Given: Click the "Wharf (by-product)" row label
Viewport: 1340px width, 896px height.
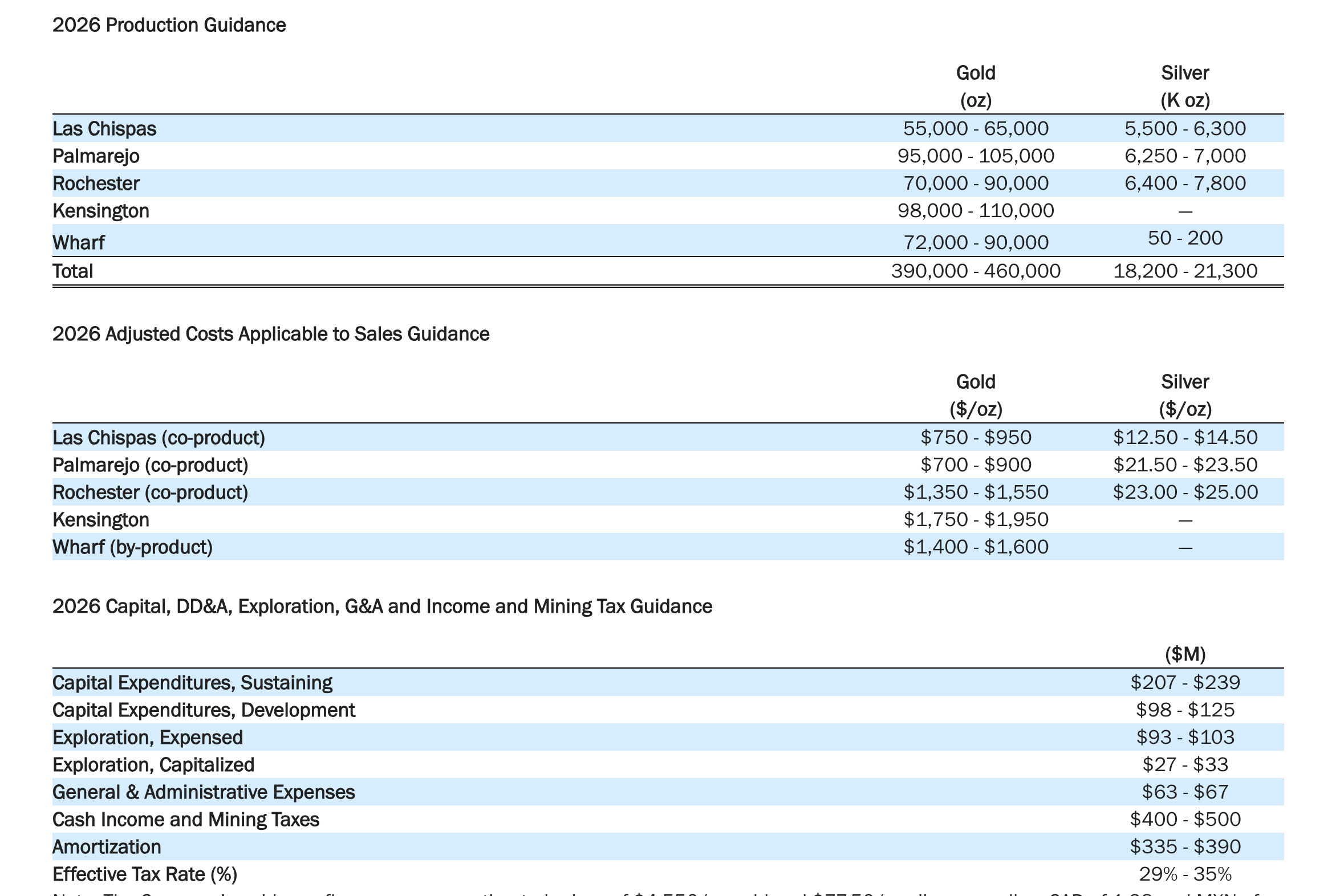Looking at the screenshot, I should (133, 547).
